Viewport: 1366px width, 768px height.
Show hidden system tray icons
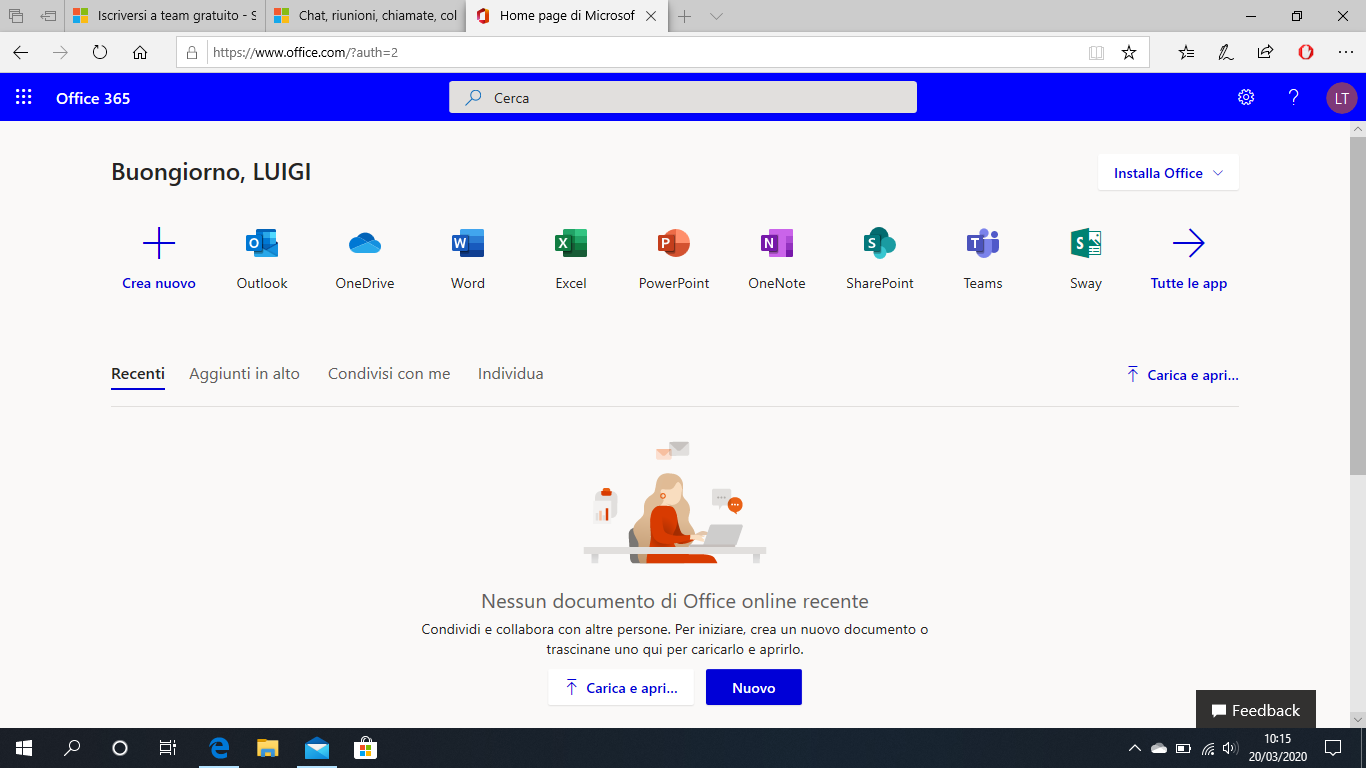pyautogui.click(x=1134, y=748)
